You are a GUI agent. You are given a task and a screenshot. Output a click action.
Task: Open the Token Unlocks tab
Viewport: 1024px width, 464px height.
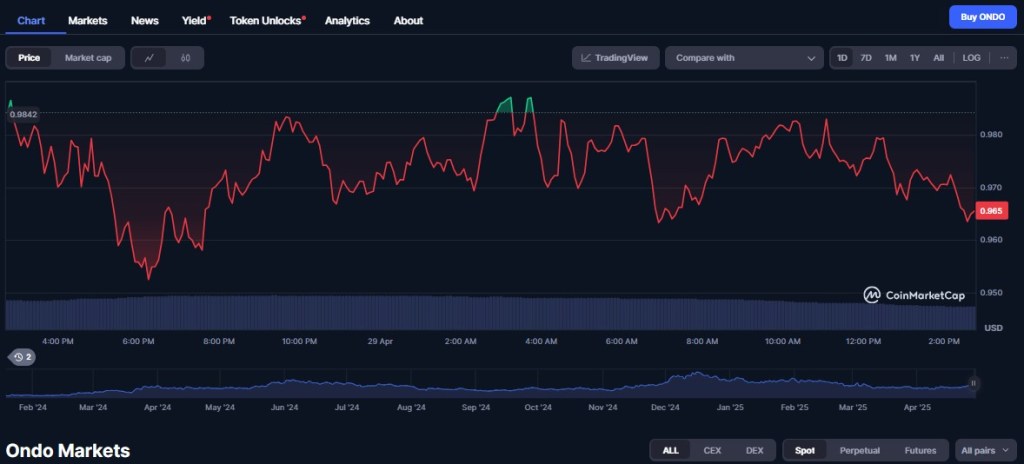(x=267, y=20)
